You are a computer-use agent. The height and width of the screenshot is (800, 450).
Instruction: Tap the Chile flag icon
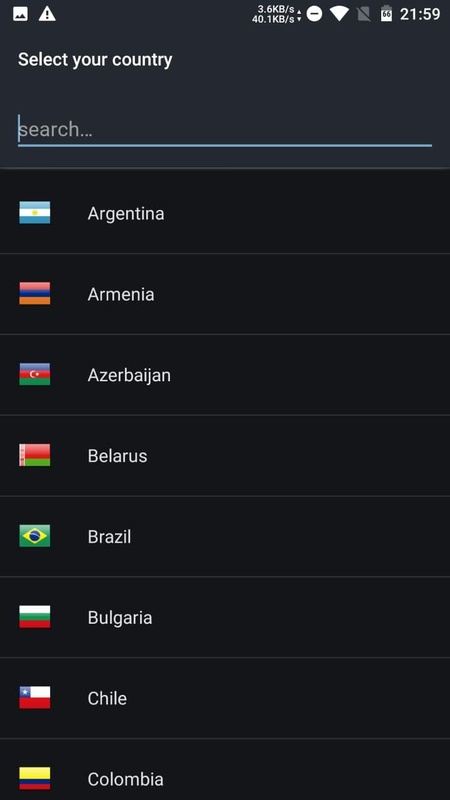tap(35, 697)
